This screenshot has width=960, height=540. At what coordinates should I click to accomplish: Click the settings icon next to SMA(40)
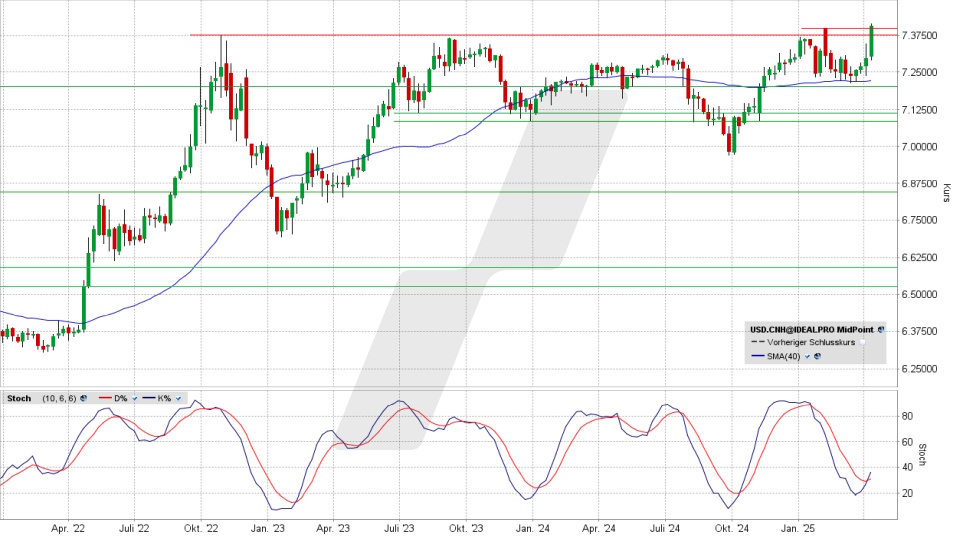[817, 356]
